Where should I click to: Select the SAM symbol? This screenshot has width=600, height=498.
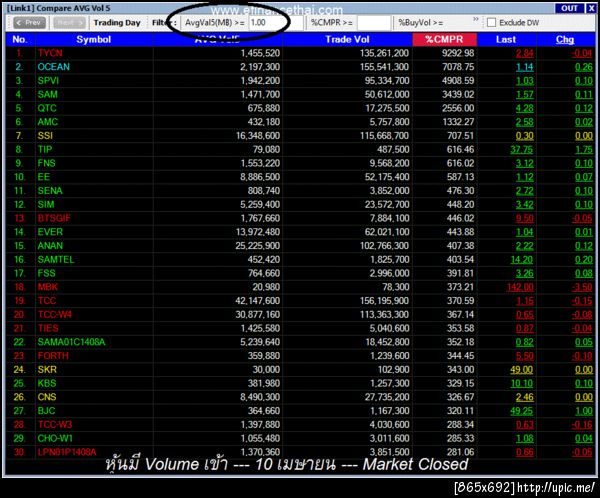(47, 95)
